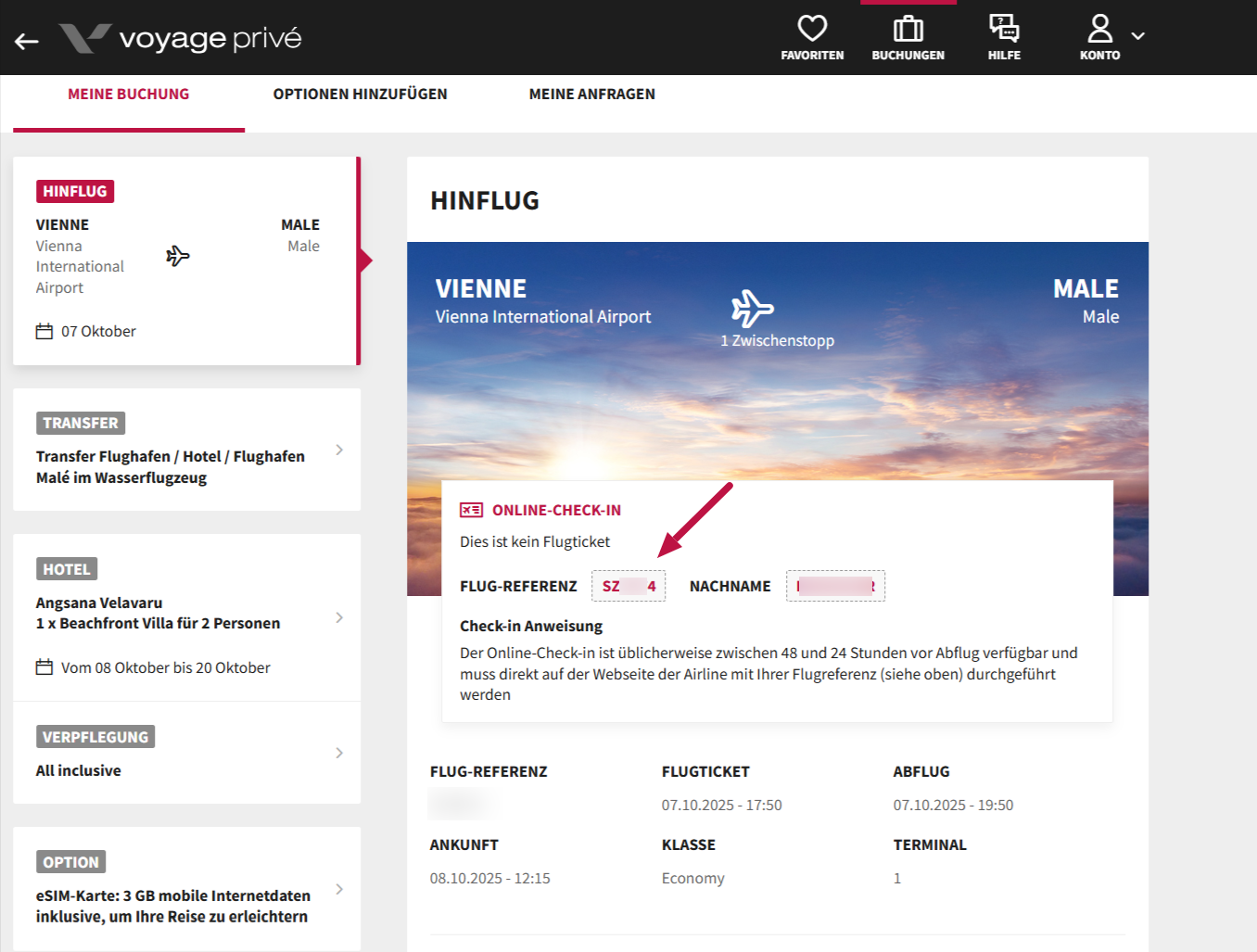This screenshot has height=952, width=1257.
Task: Expand the Hotel Angsana Velavaru chevron
Action: tap(339, 617)
